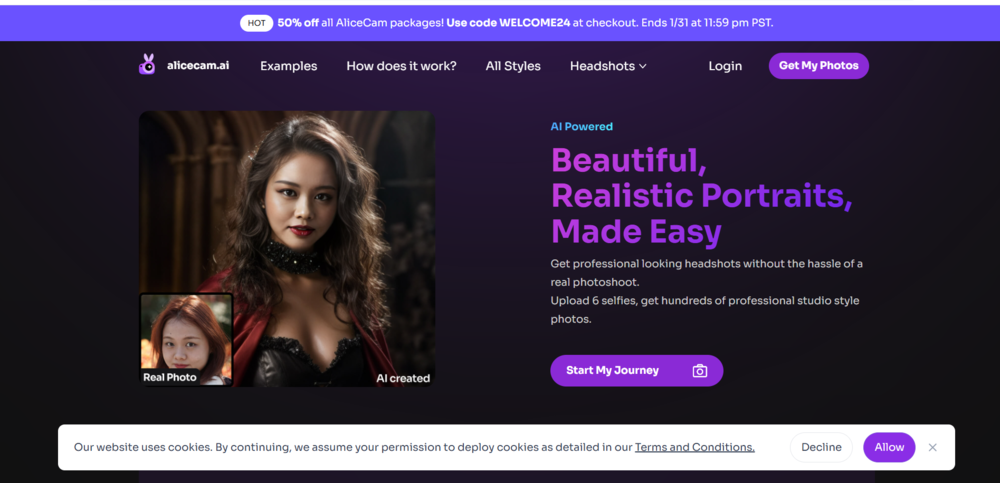Expand the Headshots dropdown chevron
1000x483 pixels.
coord(643,66)
